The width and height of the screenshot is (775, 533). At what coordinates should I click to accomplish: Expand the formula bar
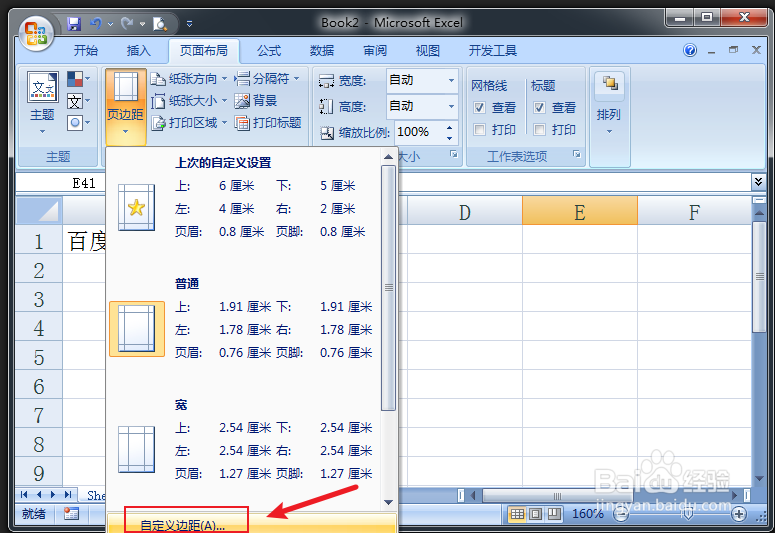[758, 182]
